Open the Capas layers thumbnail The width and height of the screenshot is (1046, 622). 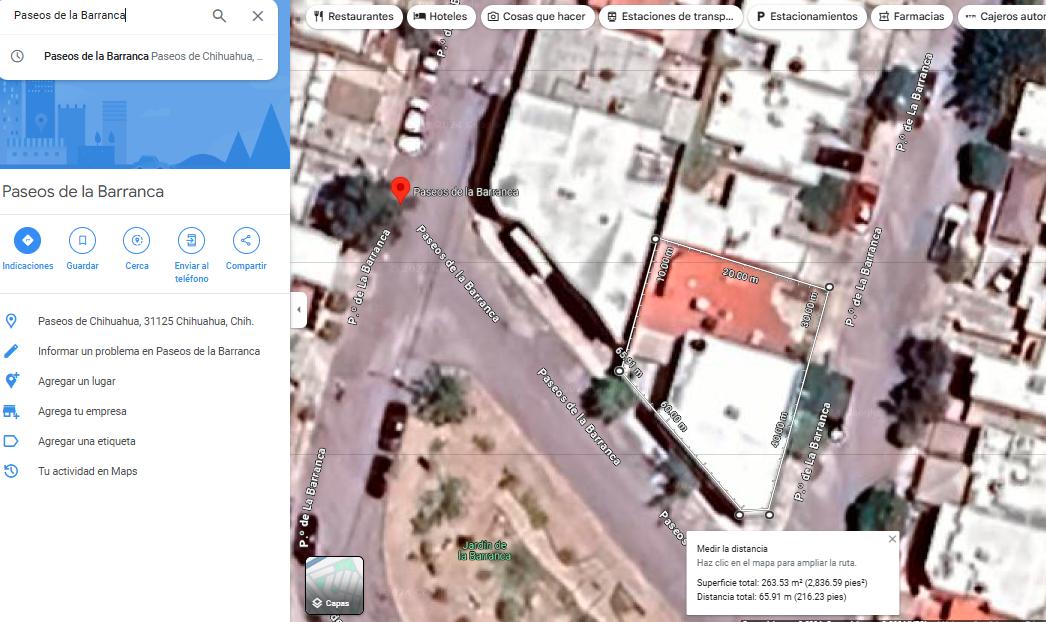334,585
